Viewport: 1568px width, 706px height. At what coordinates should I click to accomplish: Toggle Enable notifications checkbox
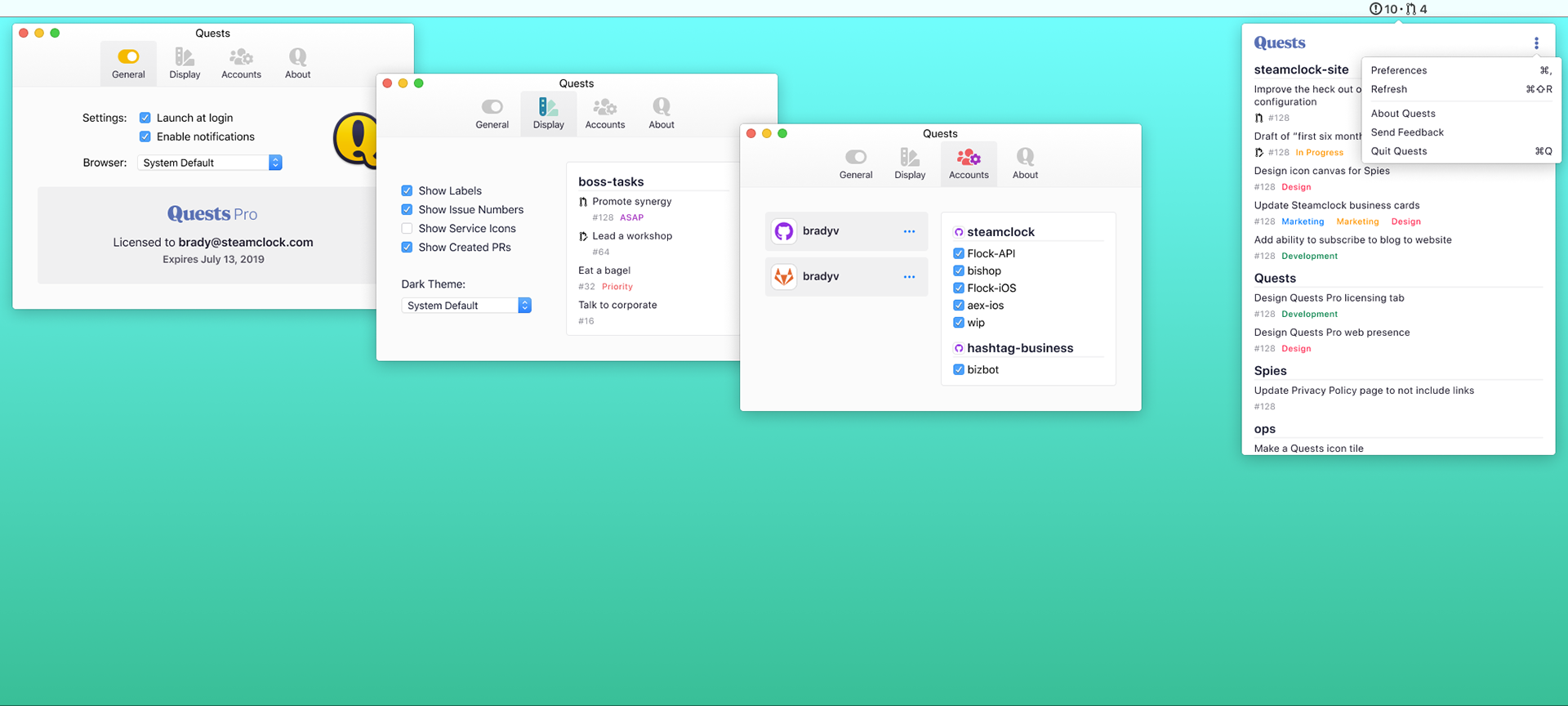pos(145,136)
